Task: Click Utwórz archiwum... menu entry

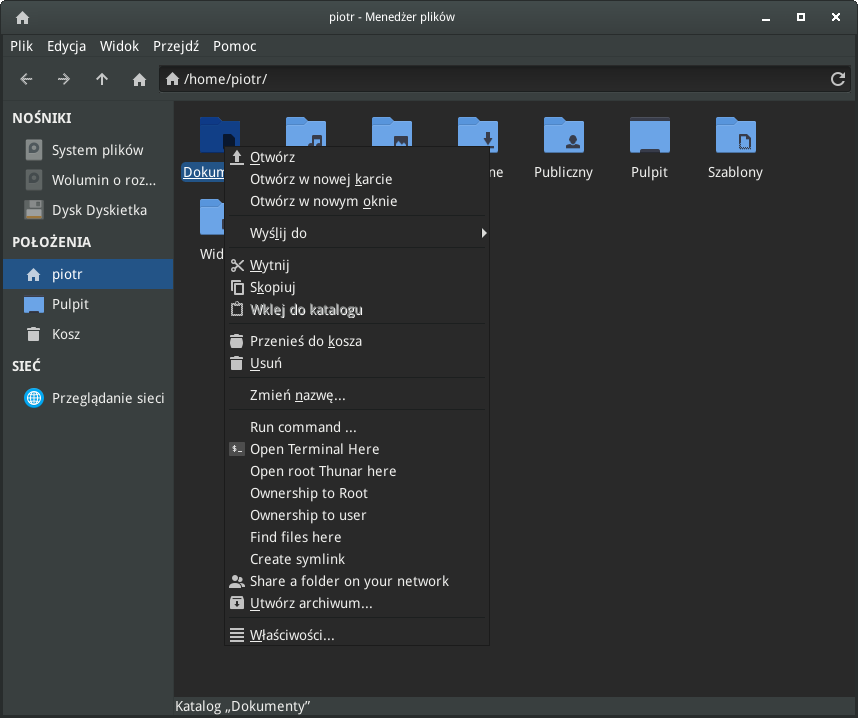Action: pos(311,603)
